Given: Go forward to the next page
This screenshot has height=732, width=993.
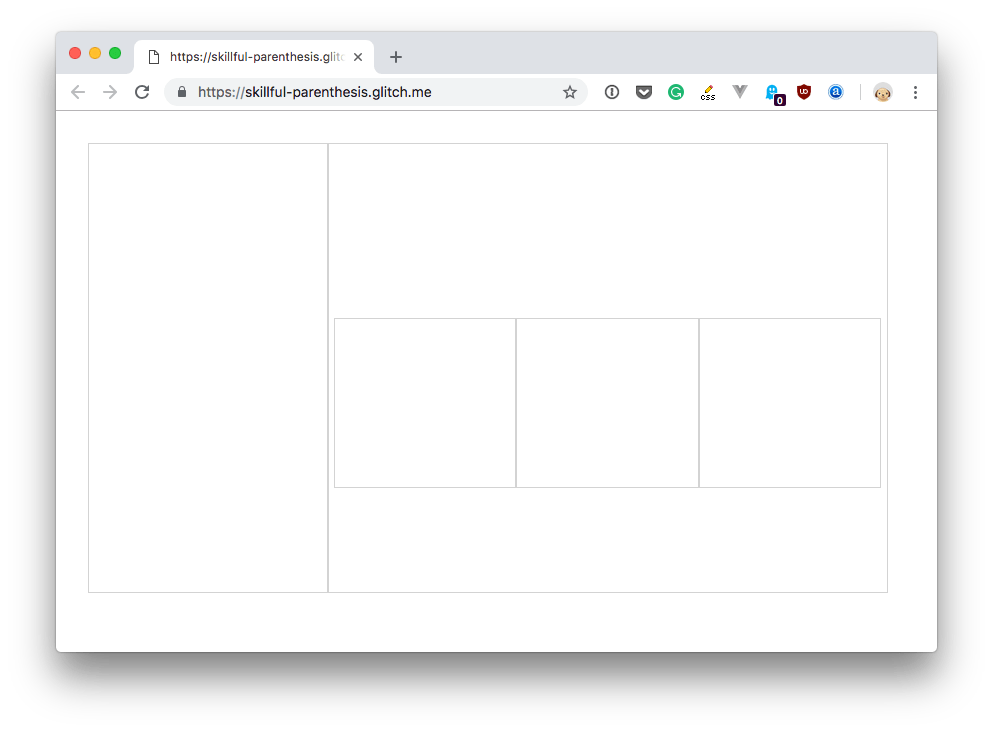Looking at the screenshot, I should coord(110,92).
